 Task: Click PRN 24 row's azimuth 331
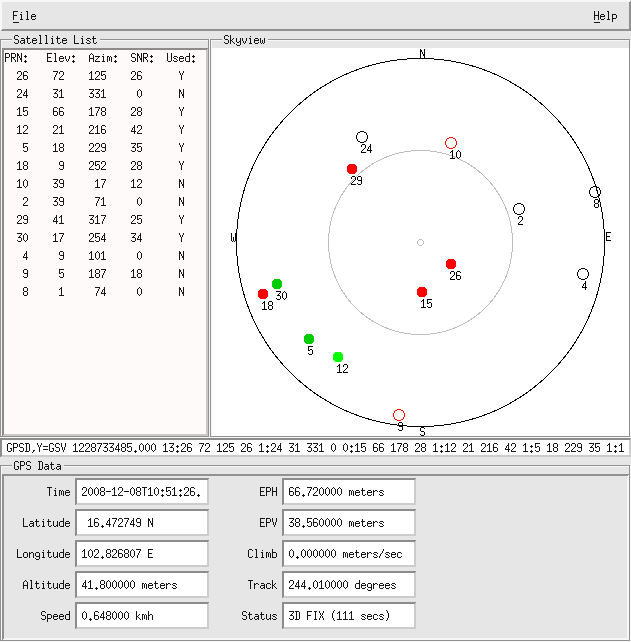(97, 94)
